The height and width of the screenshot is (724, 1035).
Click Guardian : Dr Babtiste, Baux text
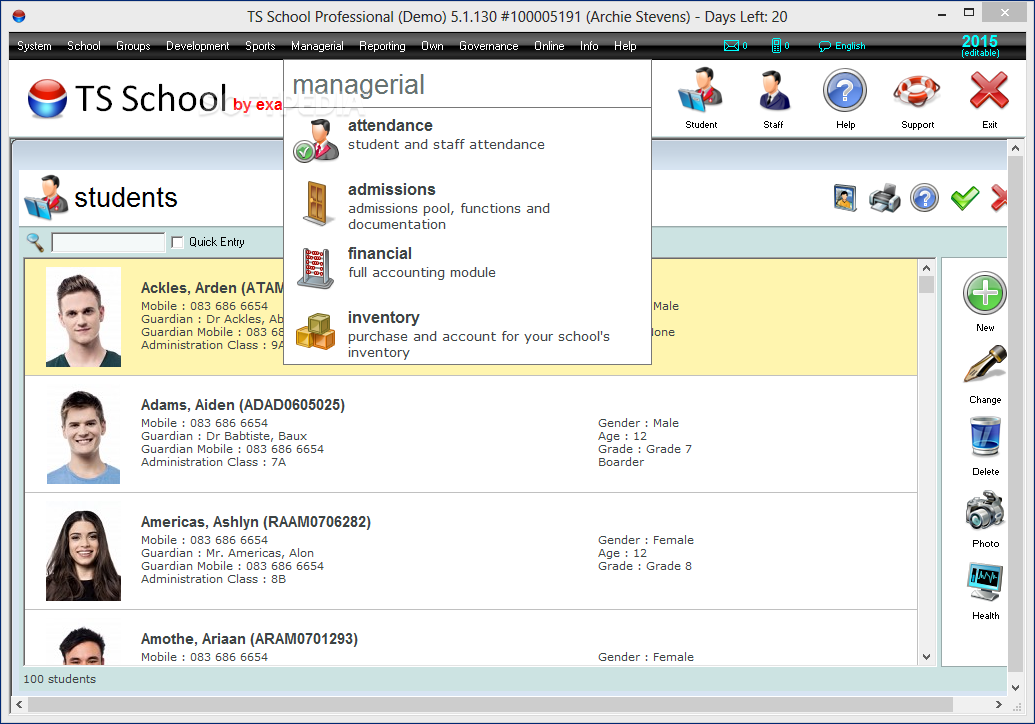coord(224,436)
